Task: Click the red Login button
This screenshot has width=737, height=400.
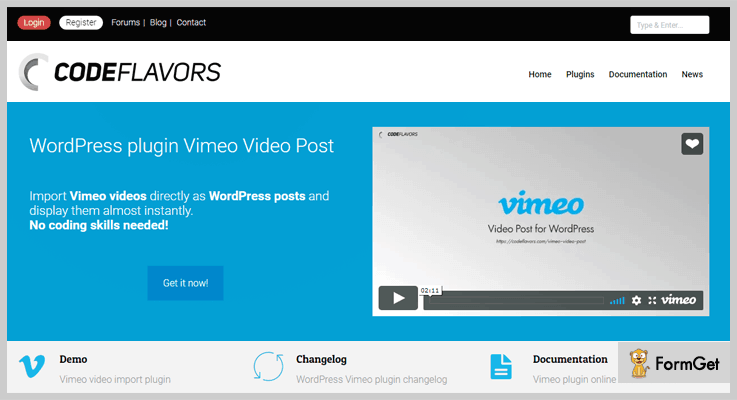Action: [x=34, y=23]
